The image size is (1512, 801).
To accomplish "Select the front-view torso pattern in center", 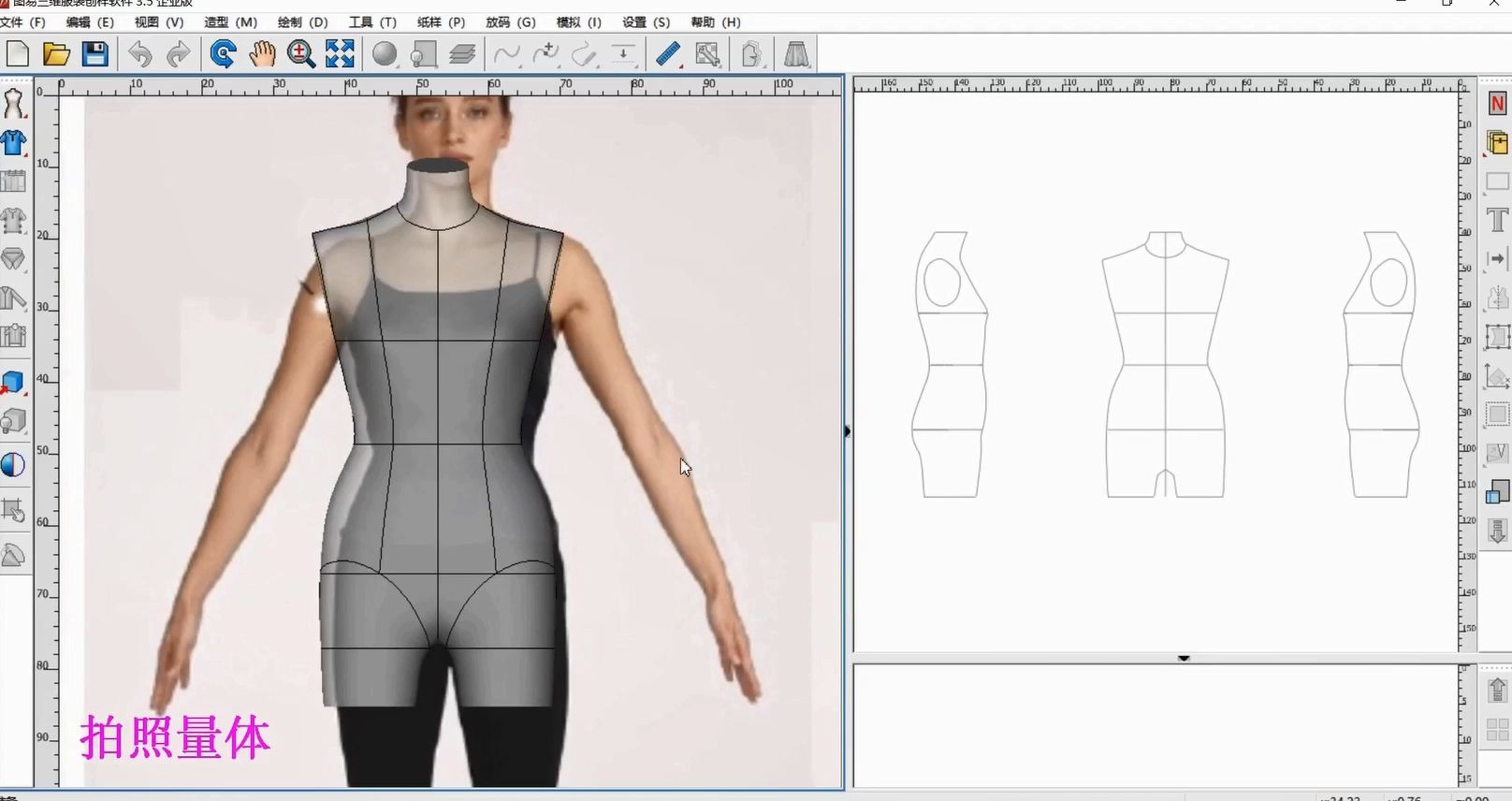I will [1165, 365].
